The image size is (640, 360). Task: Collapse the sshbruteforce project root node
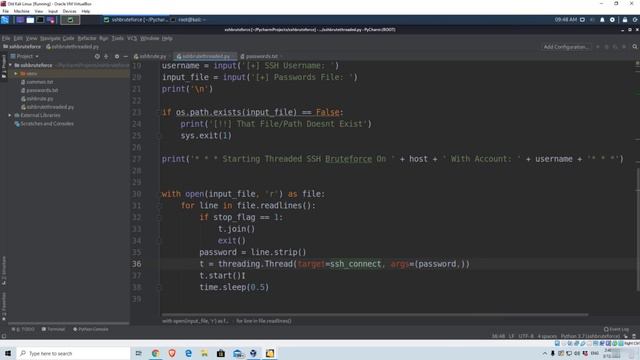coord(10,65)
